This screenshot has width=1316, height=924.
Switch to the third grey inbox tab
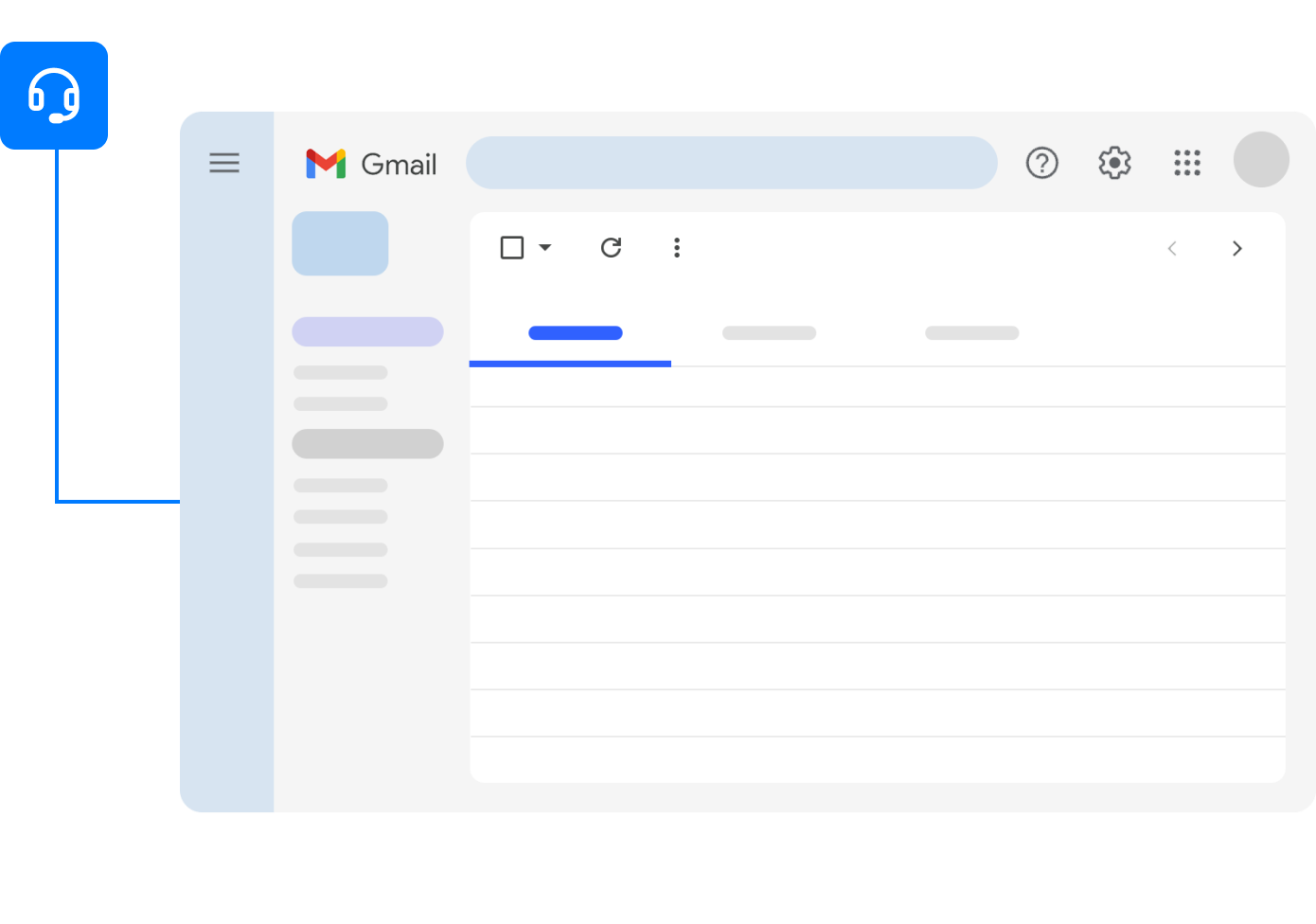coord(972,333)
